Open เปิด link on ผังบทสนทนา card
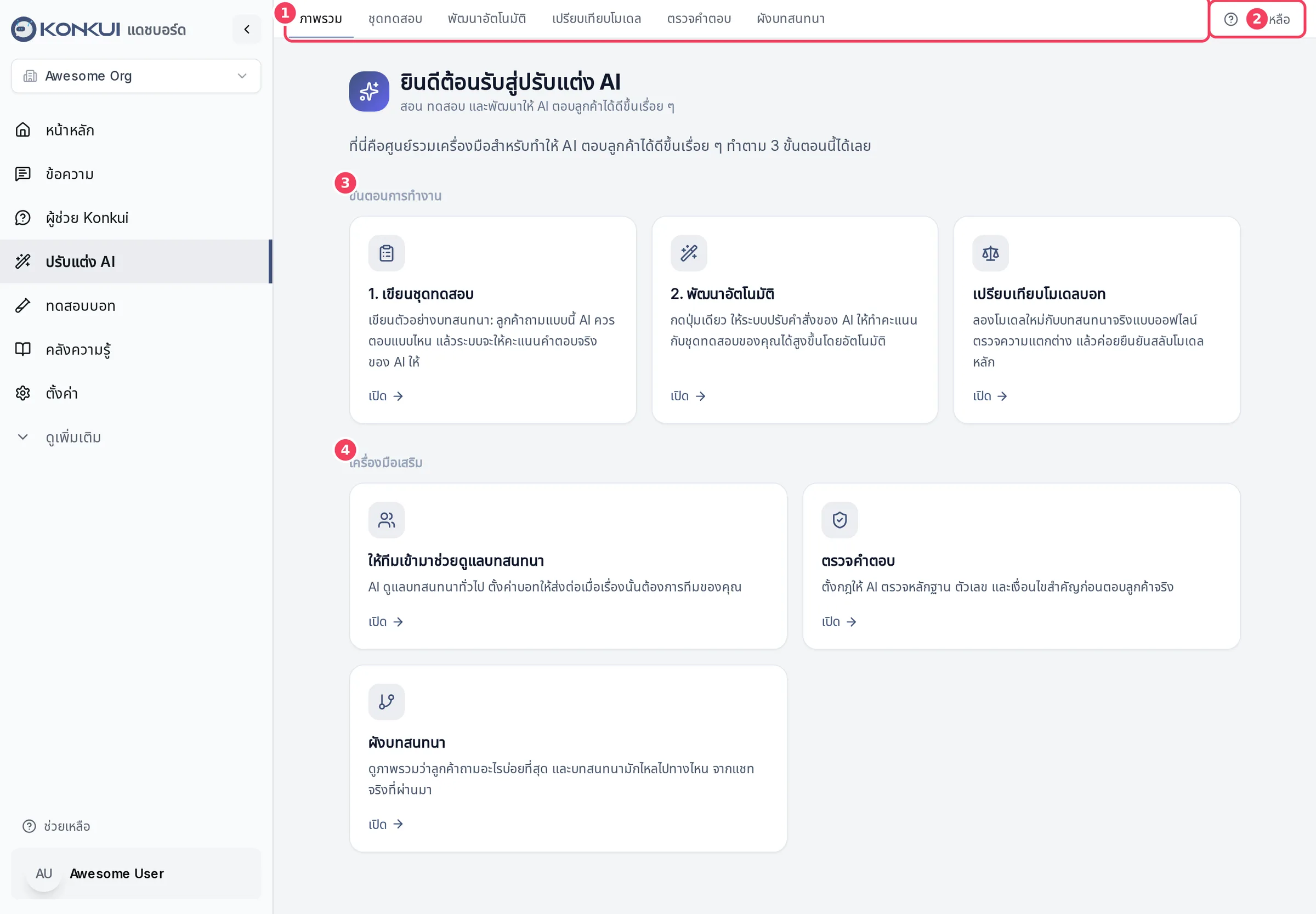 point(387,824)
